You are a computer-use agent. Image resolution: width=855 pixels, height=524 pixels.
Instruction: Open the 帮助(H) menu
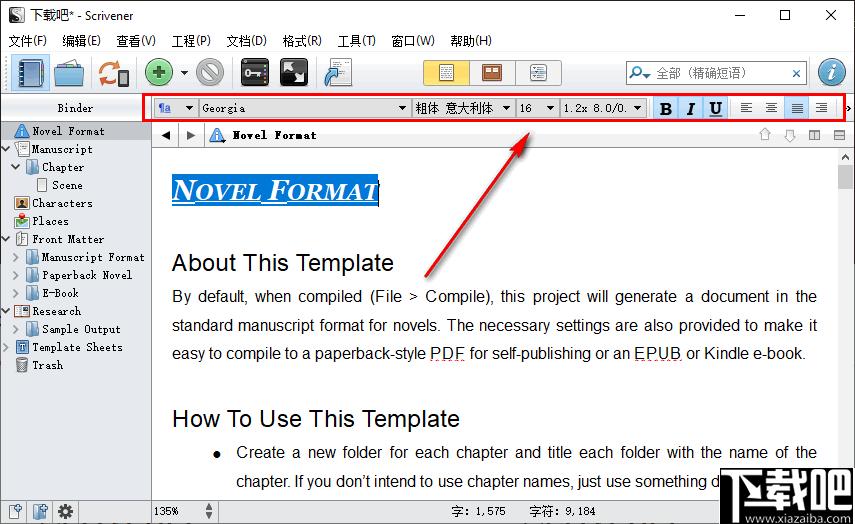click(471, 41)
